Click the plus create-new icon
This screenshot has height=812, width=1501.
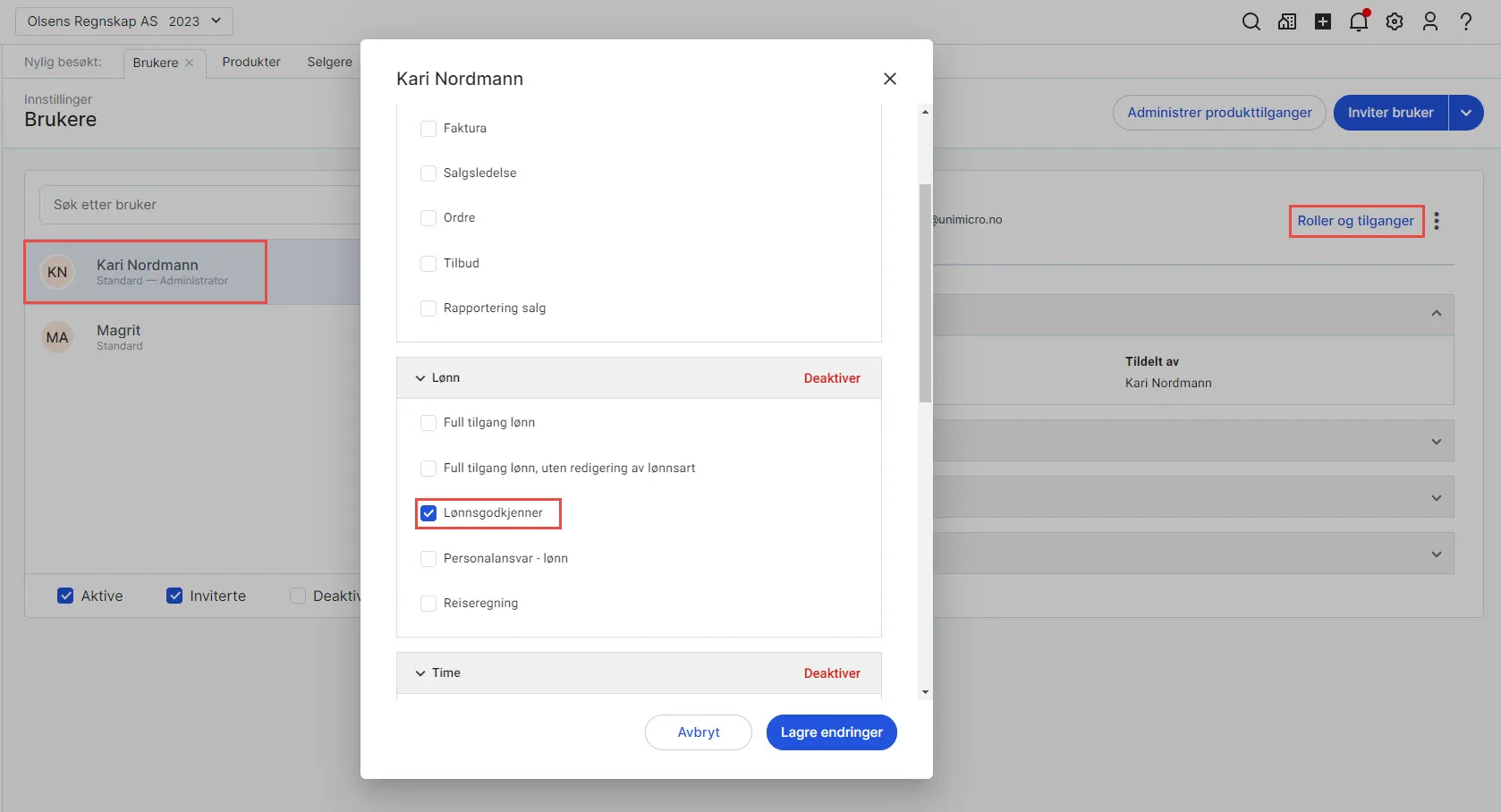coord(1322,21)
